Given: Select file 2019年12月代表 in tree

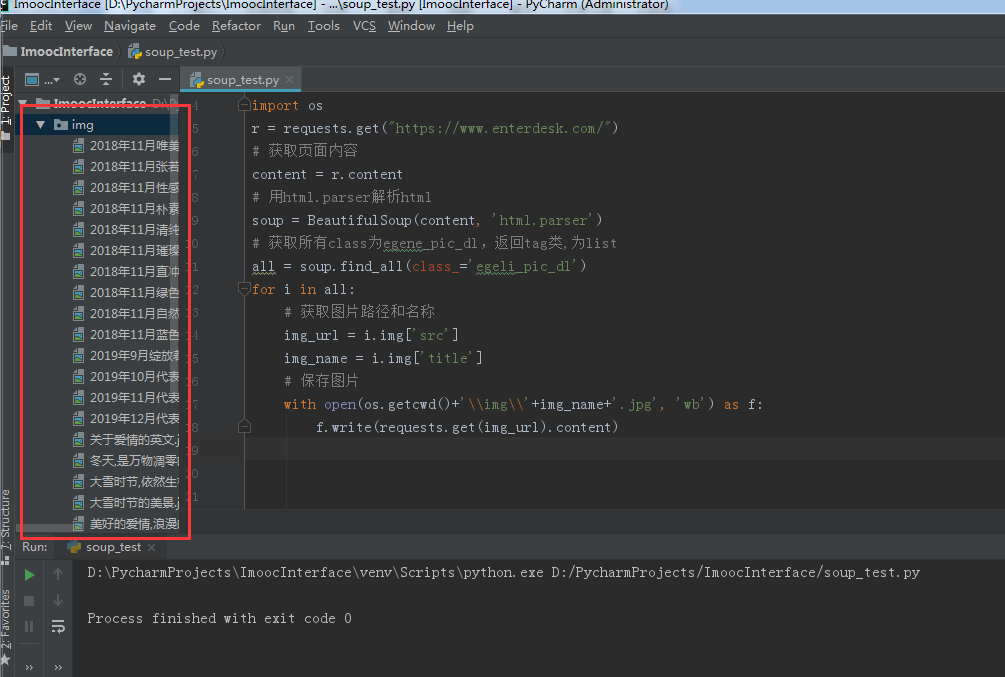Looking at the screenshot, I should pyautogui.click(x=126, y=419).
